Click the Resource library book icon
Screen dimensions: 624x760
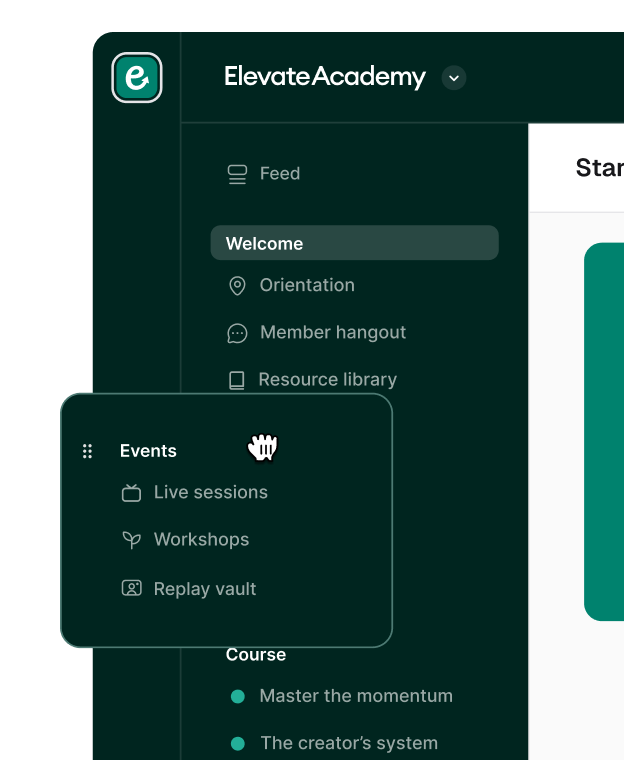[x=237, y=380]
